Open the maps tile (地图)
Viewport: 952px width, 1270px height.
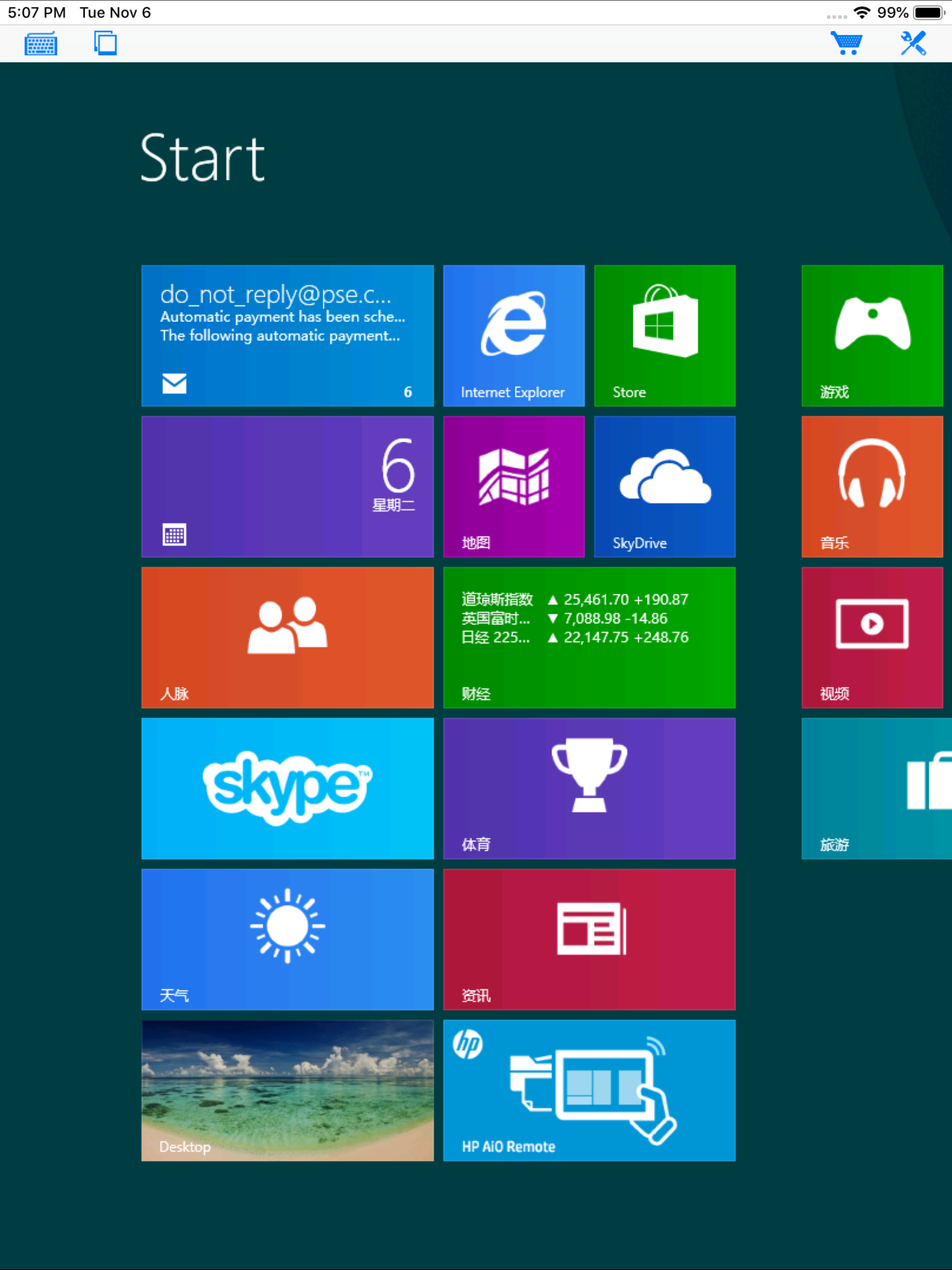tap(513, 486)
